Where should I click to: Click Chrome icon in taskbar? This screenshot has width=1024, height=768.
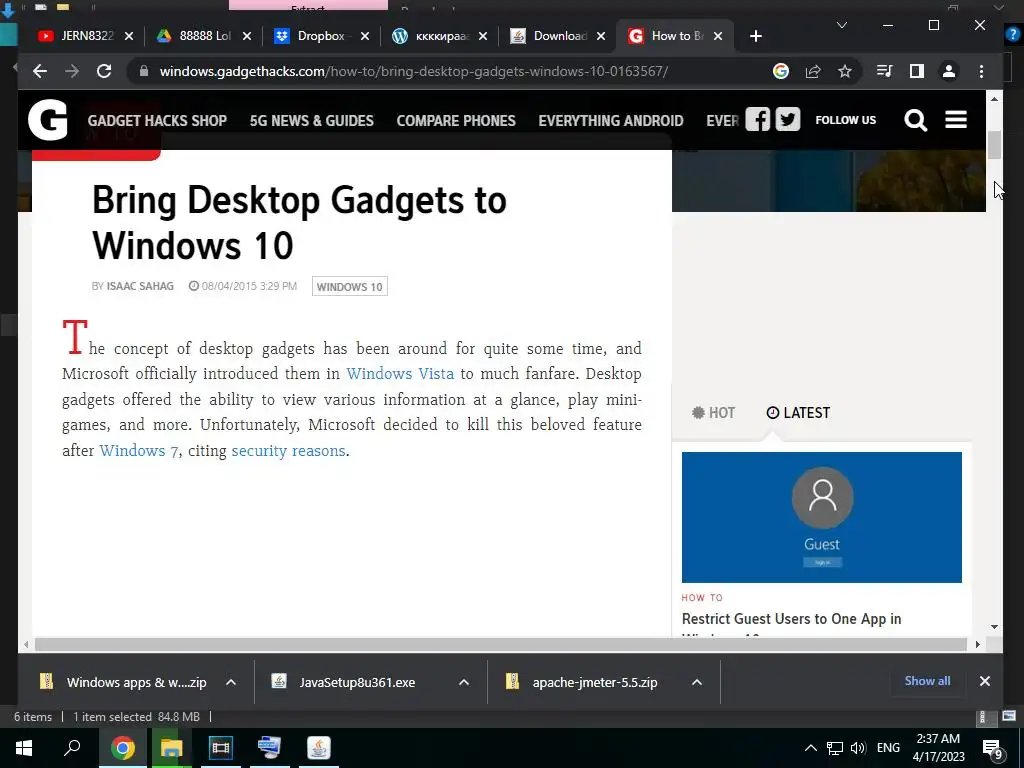pos(122,748)
